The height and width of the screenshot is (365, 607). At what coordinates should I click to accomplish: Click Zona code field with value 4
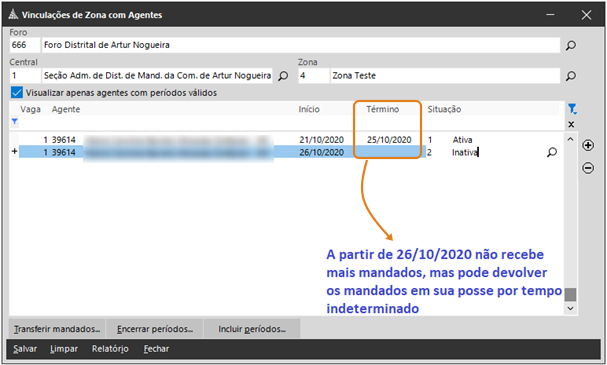click(314, 75)
